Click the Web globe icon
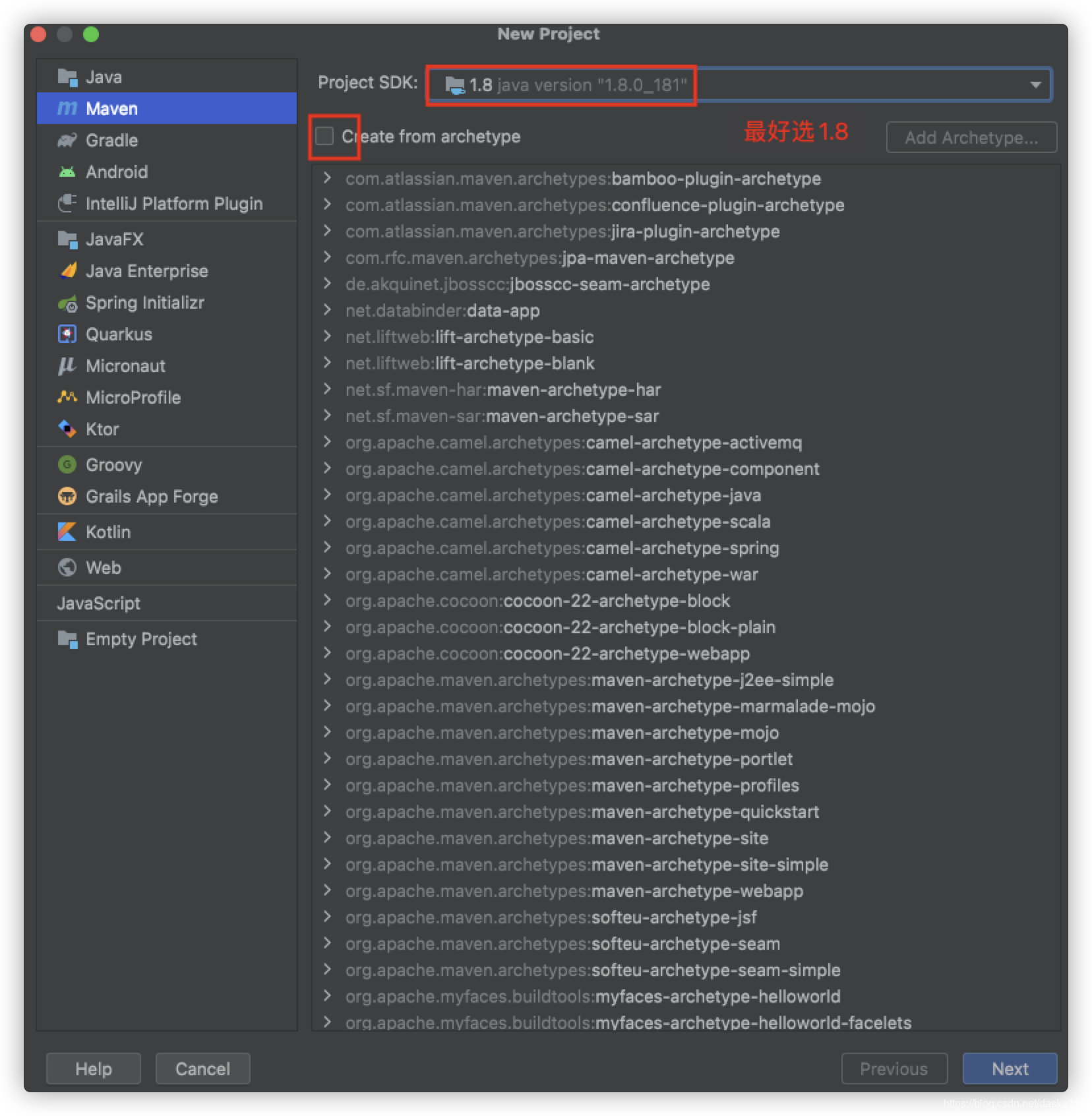The image size is (1092, 1116). [67, 568]
